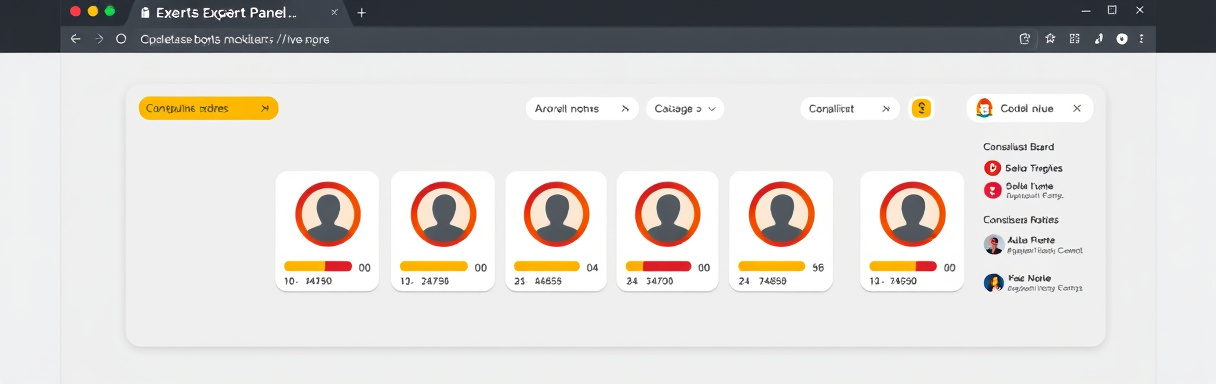Viewport: 1216px width, 384px height.
Task: Click progress bar on card 10- 34750
Action: tap(318, 267)
